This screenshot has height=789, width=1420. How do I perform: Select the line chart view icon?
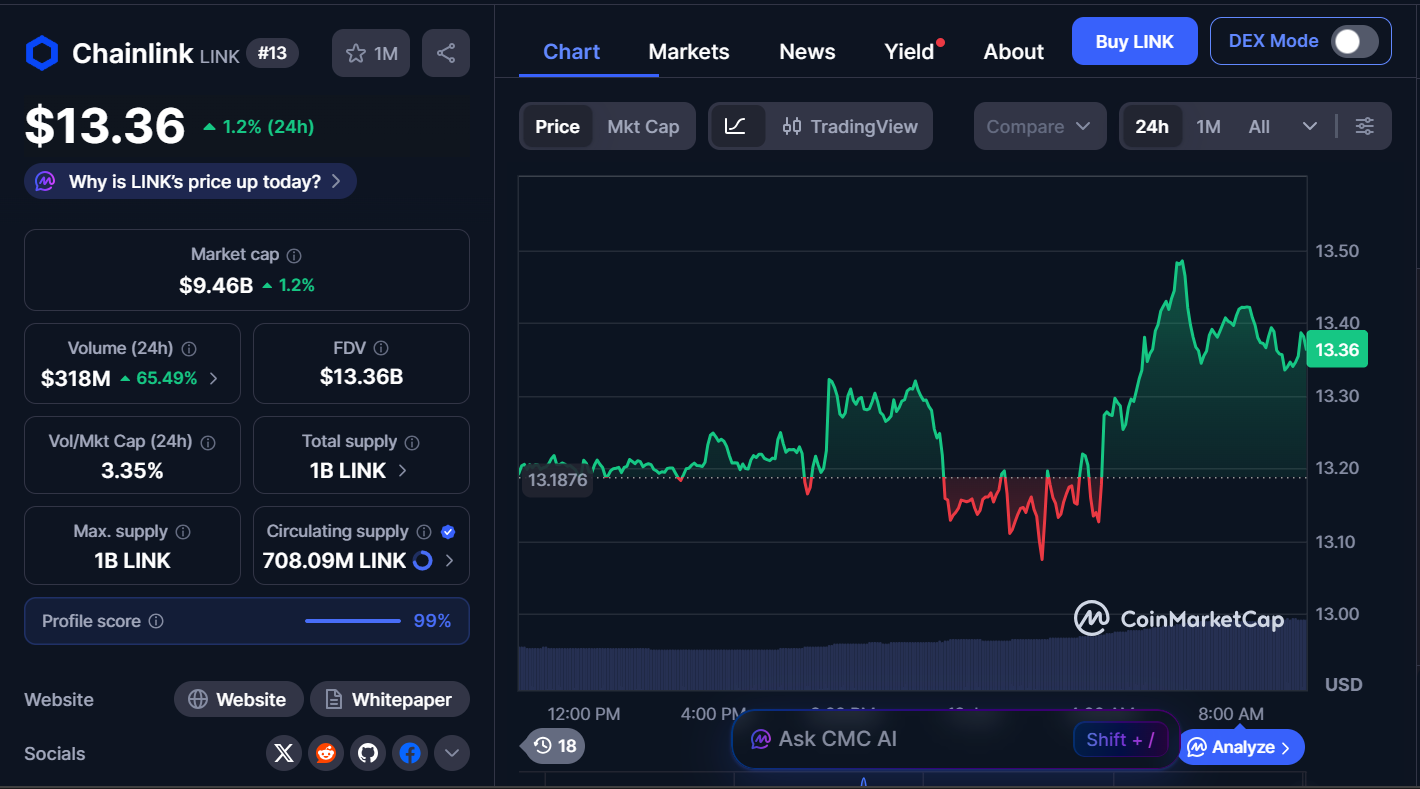pyautogui.click(x=736, y=126)
